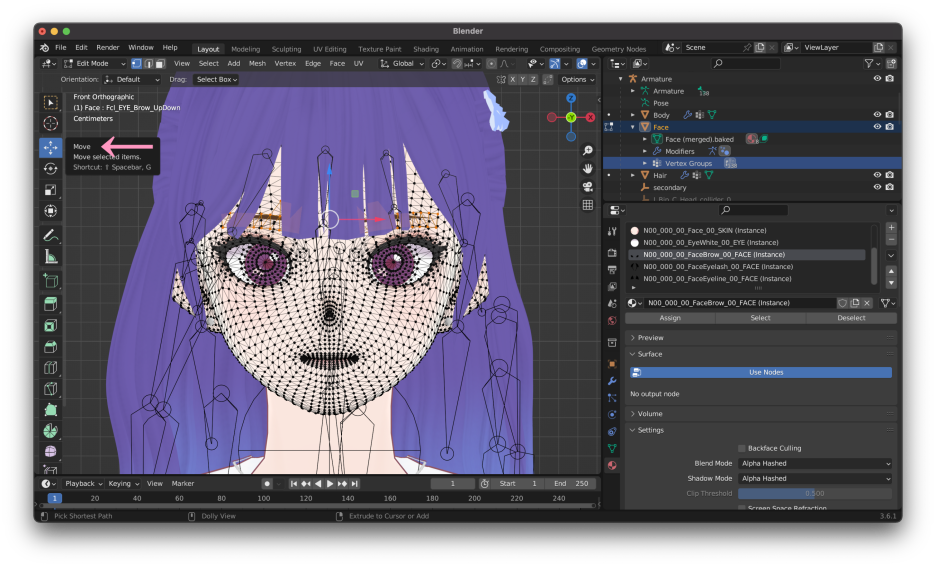Open the Modifiers wrench properties tab
Viewport: 936px width, 567px height.
click(612, 381)
